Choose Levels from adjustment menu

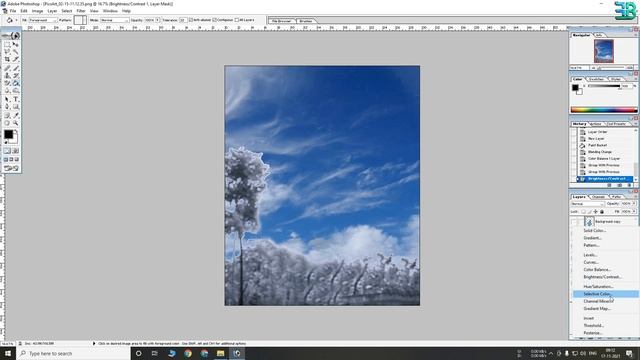tap(590, 255)
